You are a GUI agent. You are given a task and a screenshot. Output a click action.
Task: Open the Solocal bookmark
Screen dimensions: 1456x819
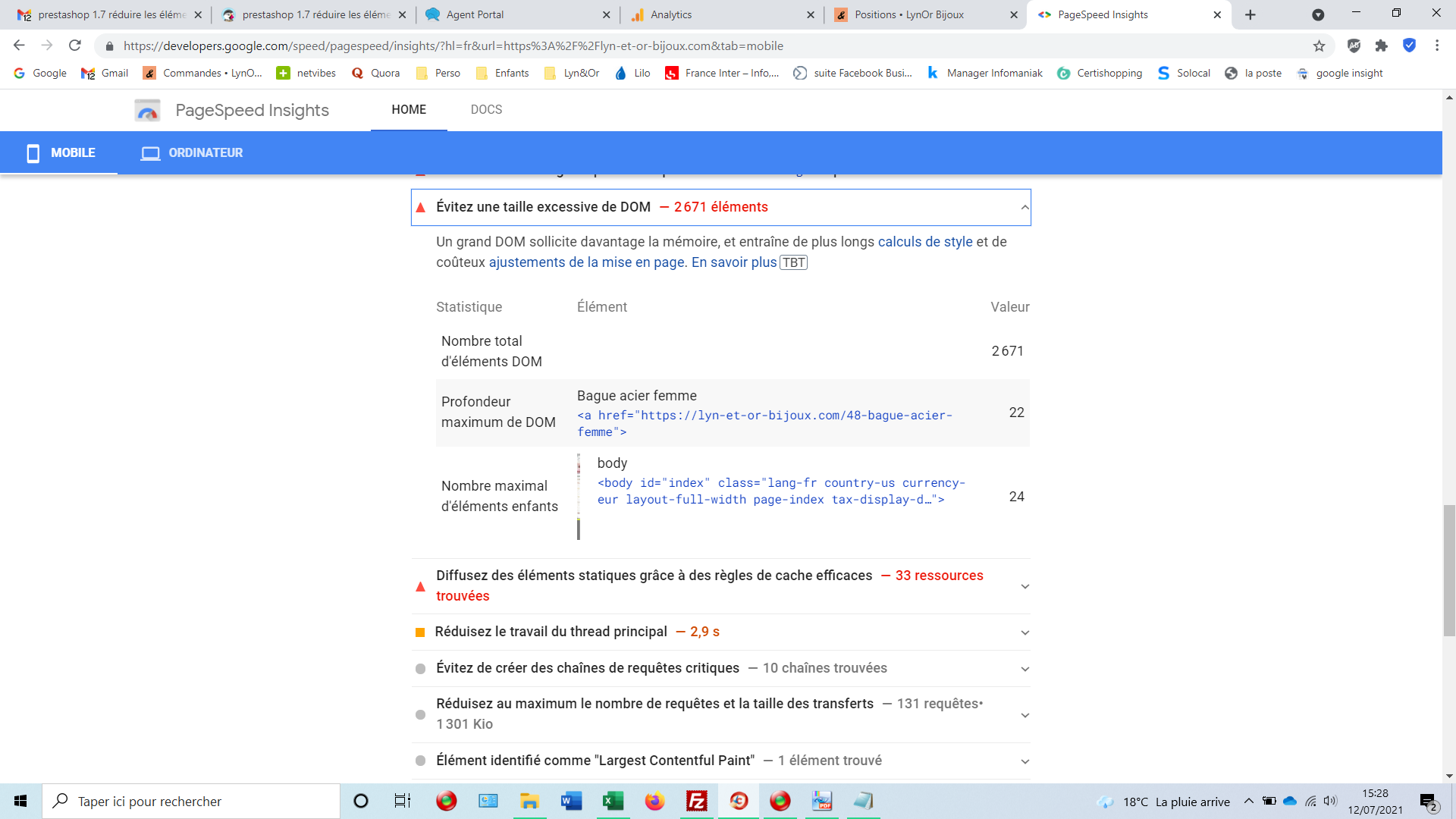[1184, 73]
